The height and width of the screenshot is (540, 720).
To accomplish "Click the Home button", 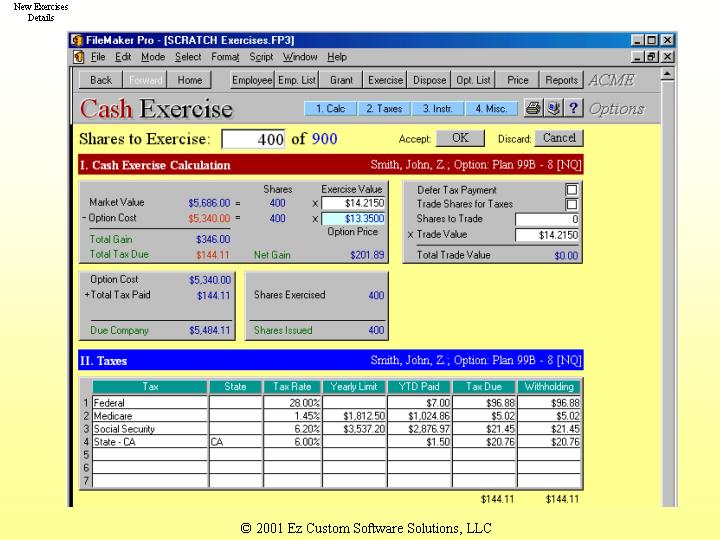I will coord(190,80).
